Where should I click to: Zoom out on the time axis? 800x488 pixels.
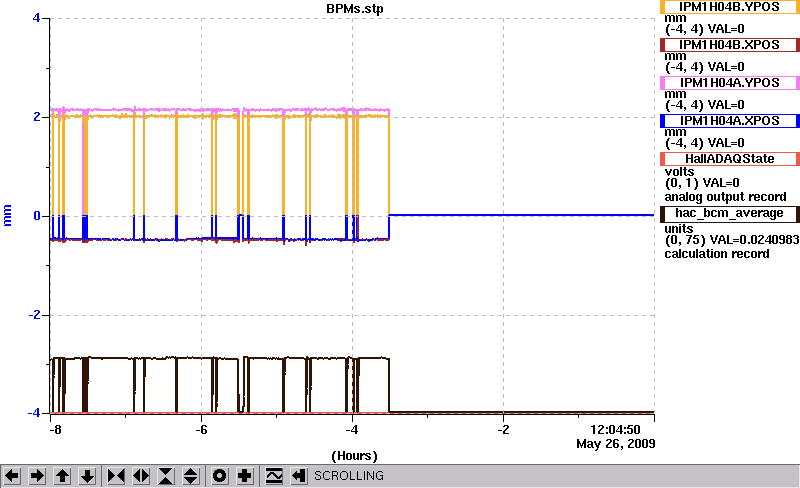coord(141,476)
